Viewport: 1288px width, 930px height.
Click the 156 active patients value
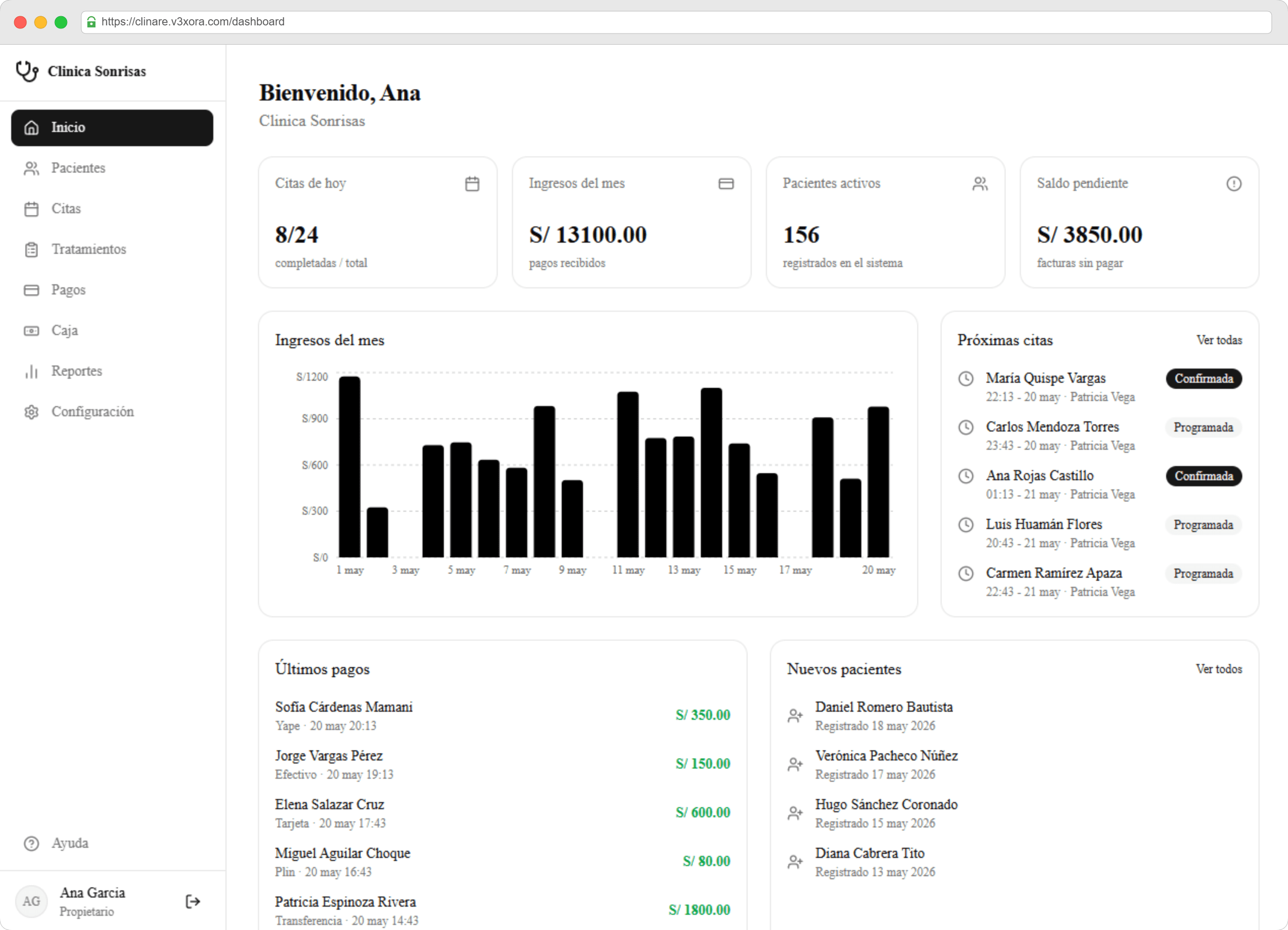click(x=801, y=235)
